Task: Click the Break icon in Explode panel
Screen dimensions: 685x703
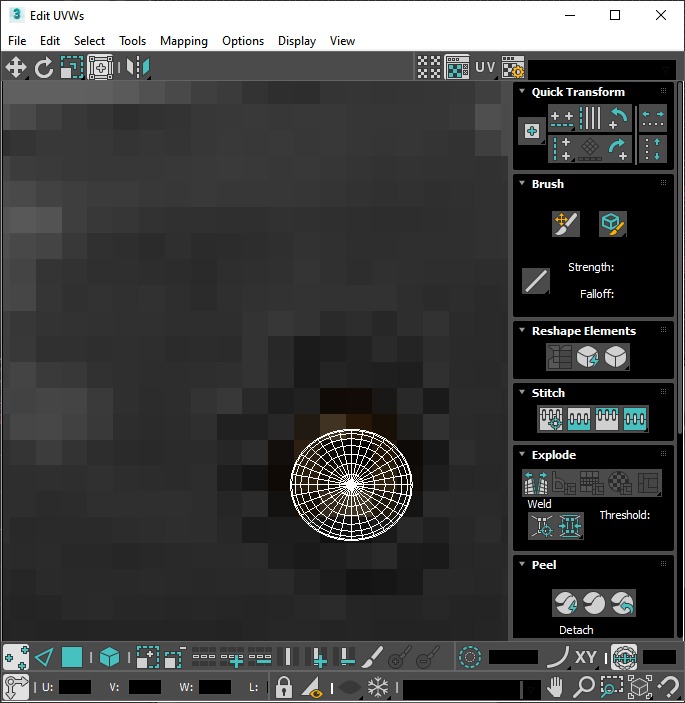Action: [x=536, y=483]
